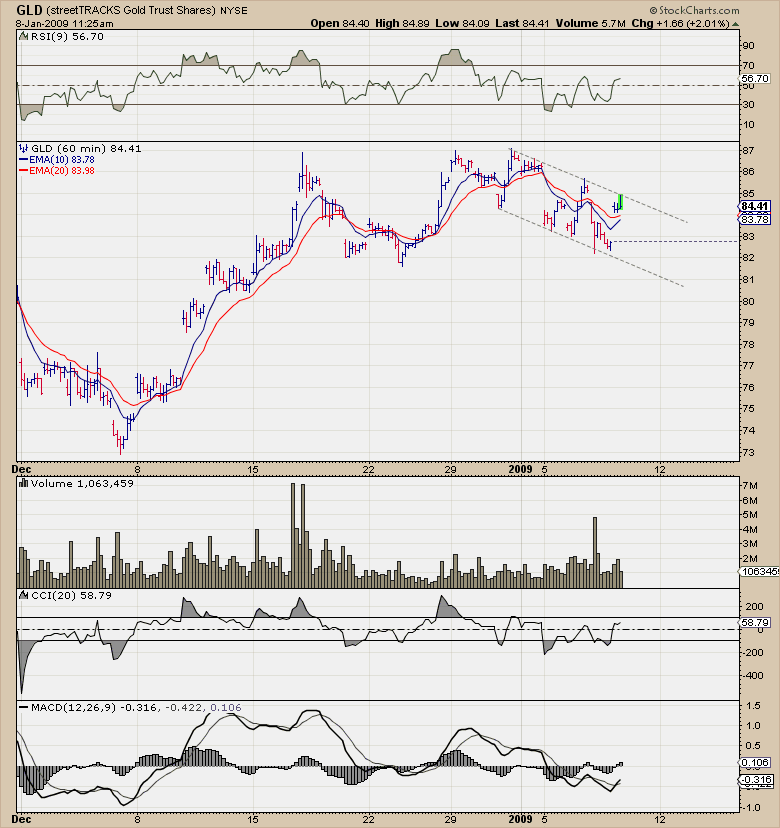Click the 0.106 MACD histogram tag on right axis

[755, 763]
